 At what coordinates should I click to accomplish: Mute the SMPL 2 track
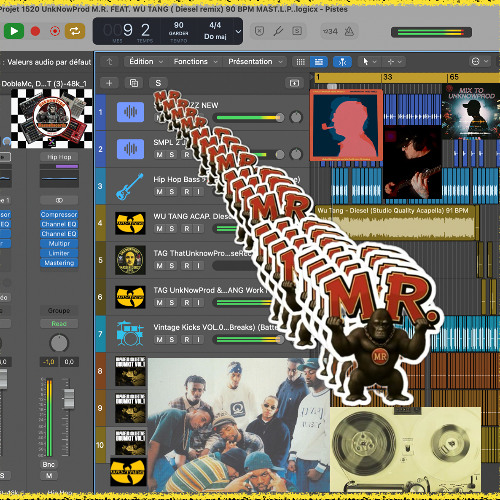pos(160,155)
